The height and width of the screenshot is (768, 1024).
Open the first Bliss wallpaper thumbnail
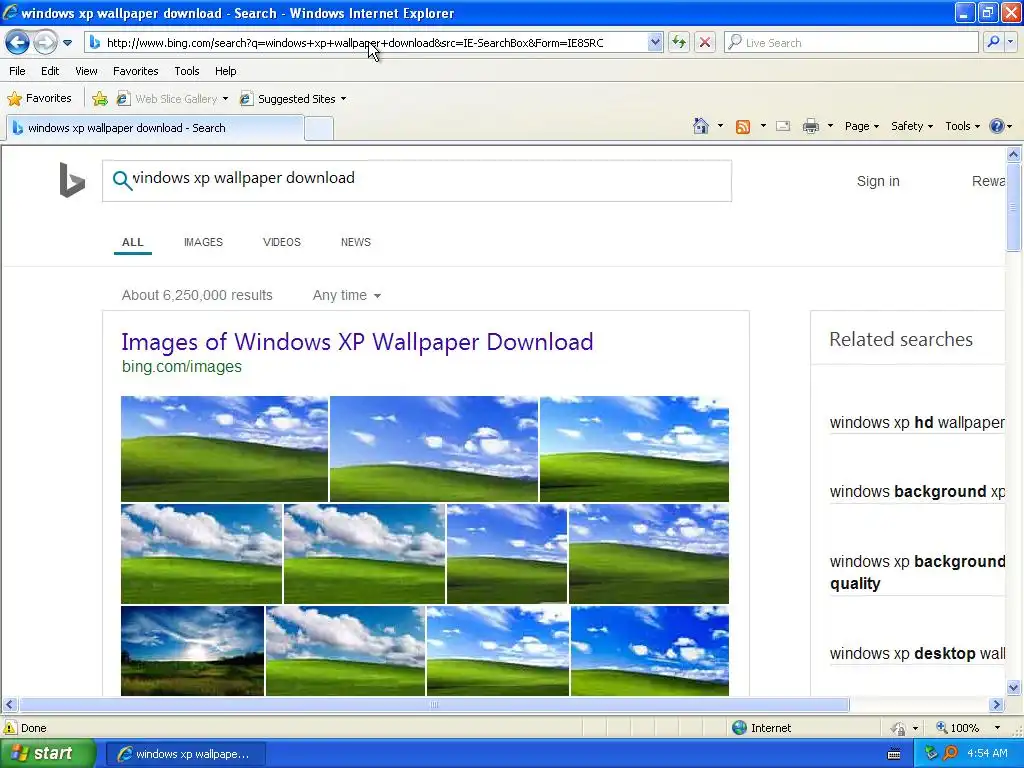click(224, 449)
